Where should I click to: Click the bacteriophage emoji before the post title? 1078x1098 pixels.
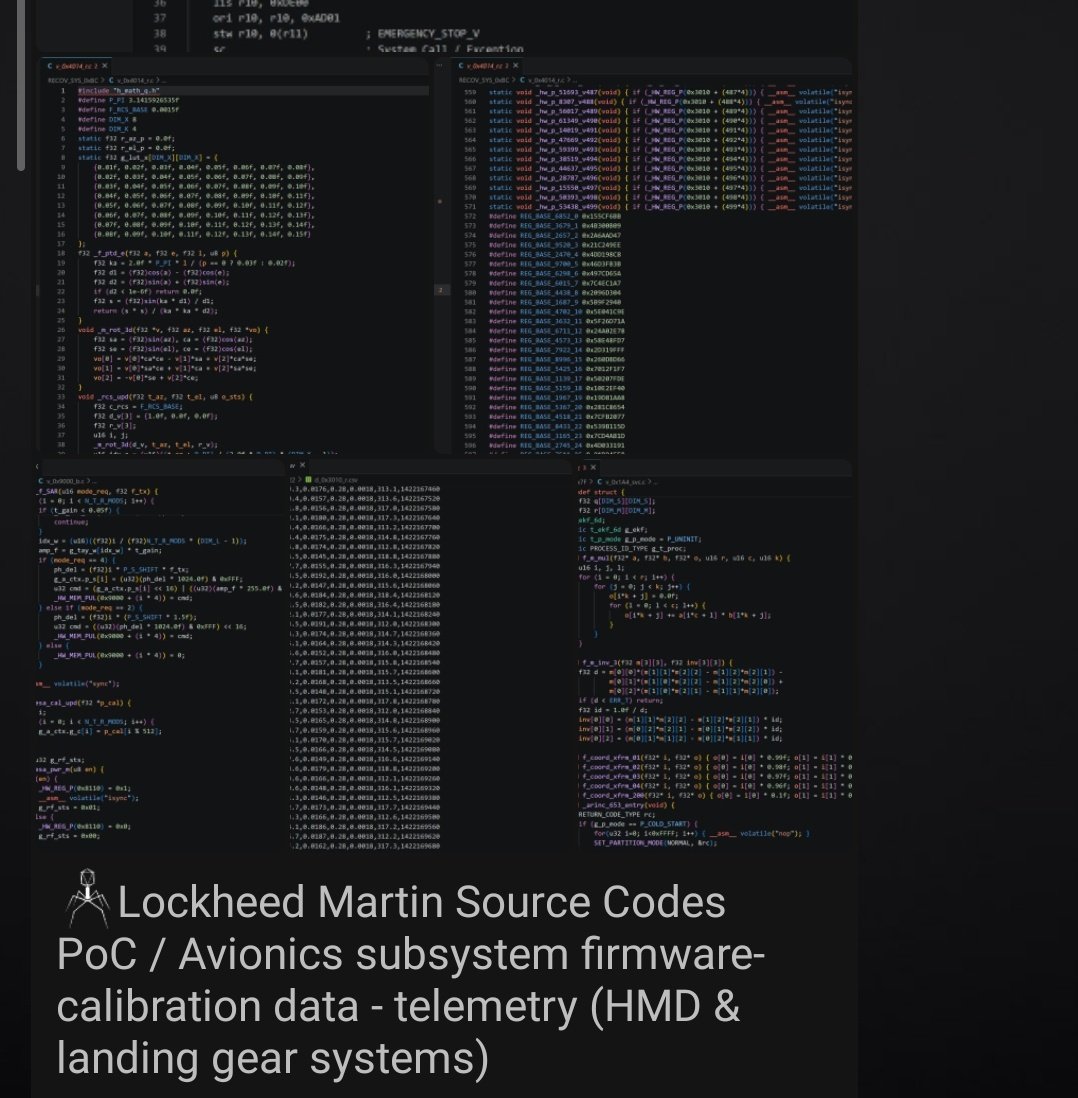[x=87, y=897]
